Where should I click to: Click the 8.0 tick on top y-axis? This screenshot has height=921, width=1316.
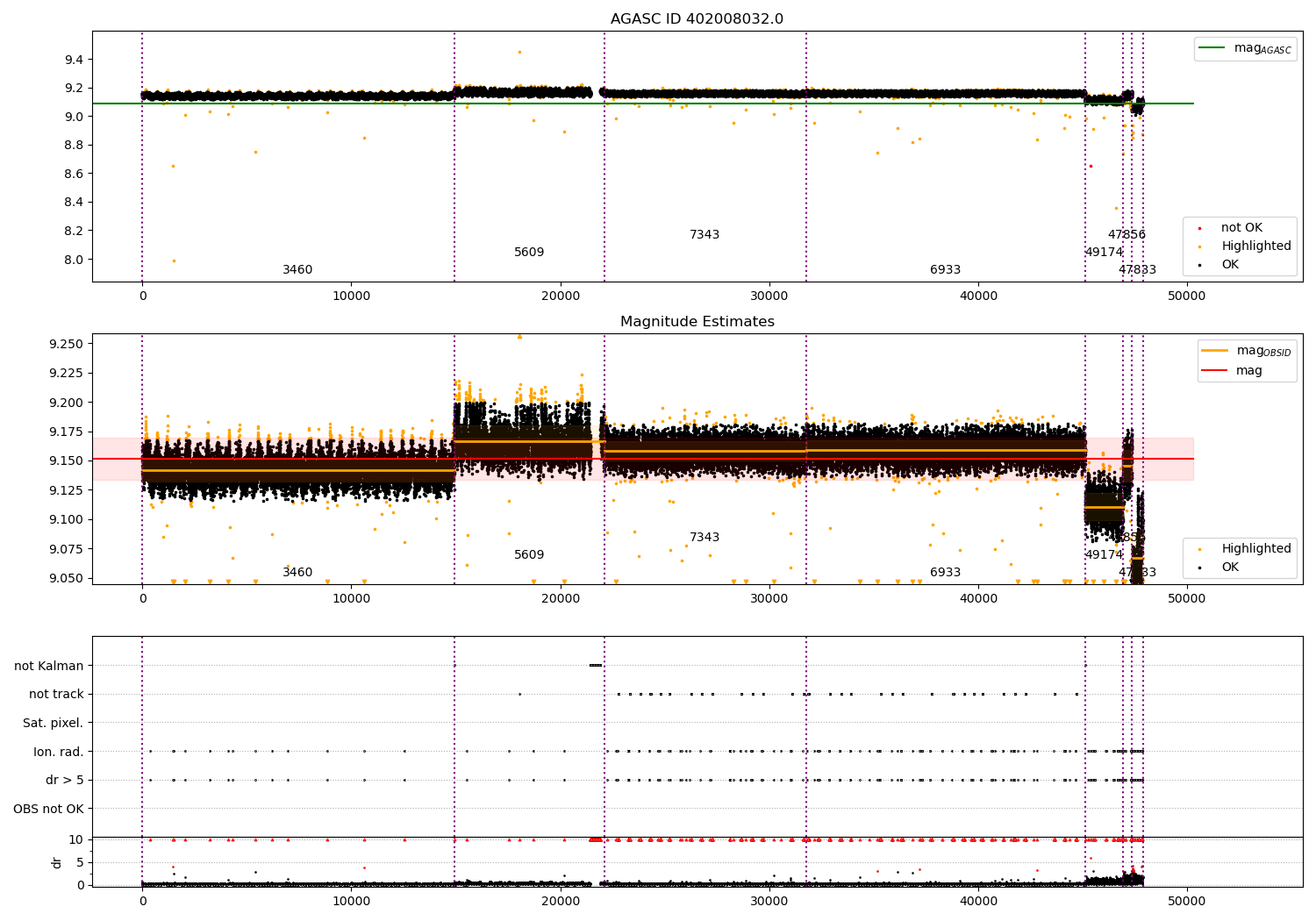click(x=74, y=260)
